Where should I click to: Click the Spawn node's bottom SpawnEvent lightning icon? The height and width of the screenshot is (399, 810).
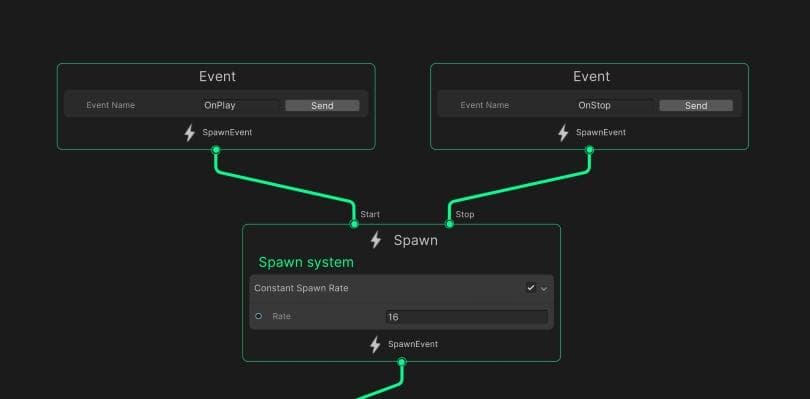pyautogui.click(x=376, y=345)
